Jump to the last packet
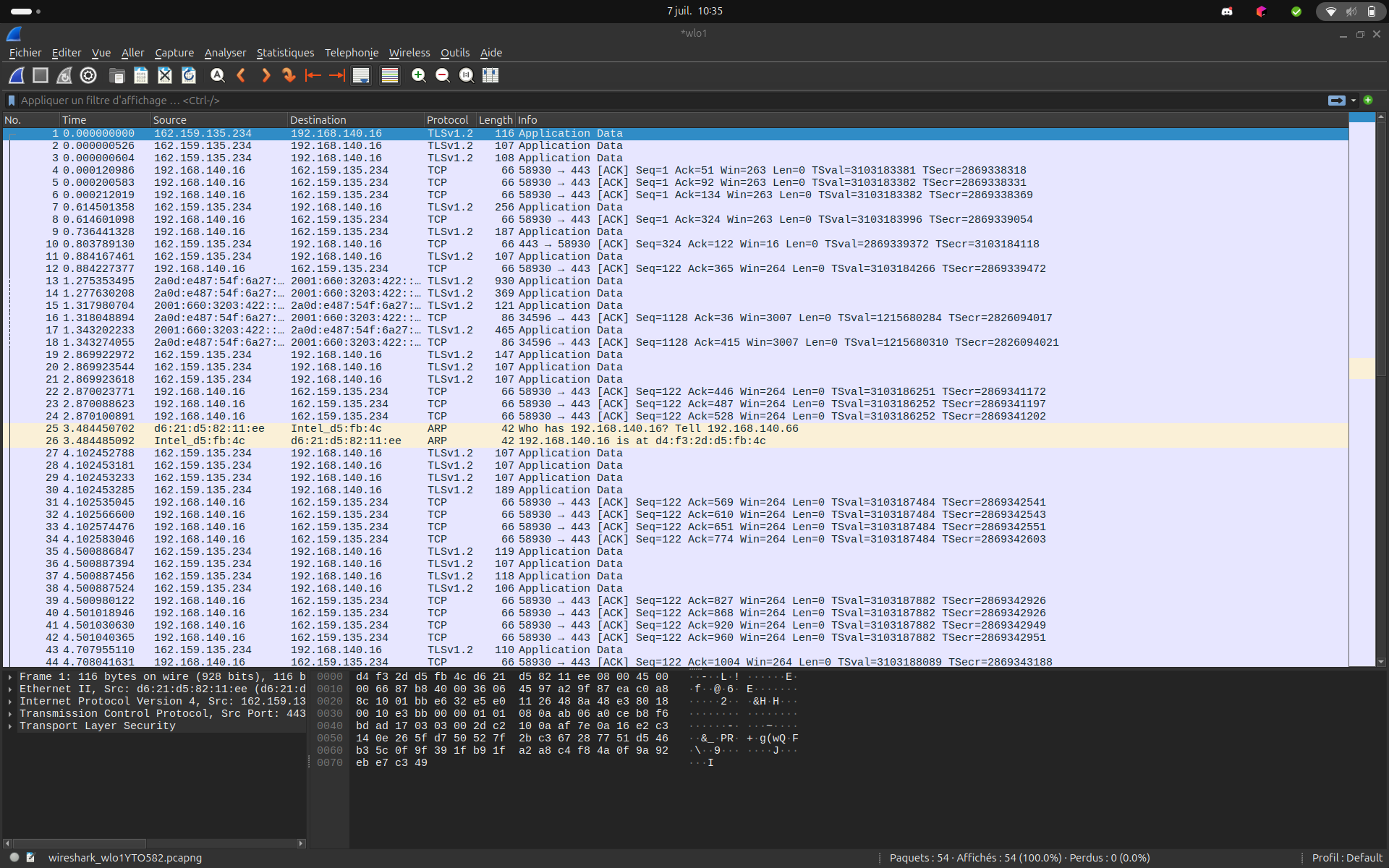This screenshot has height=868, width=1389. pos(337,75)
